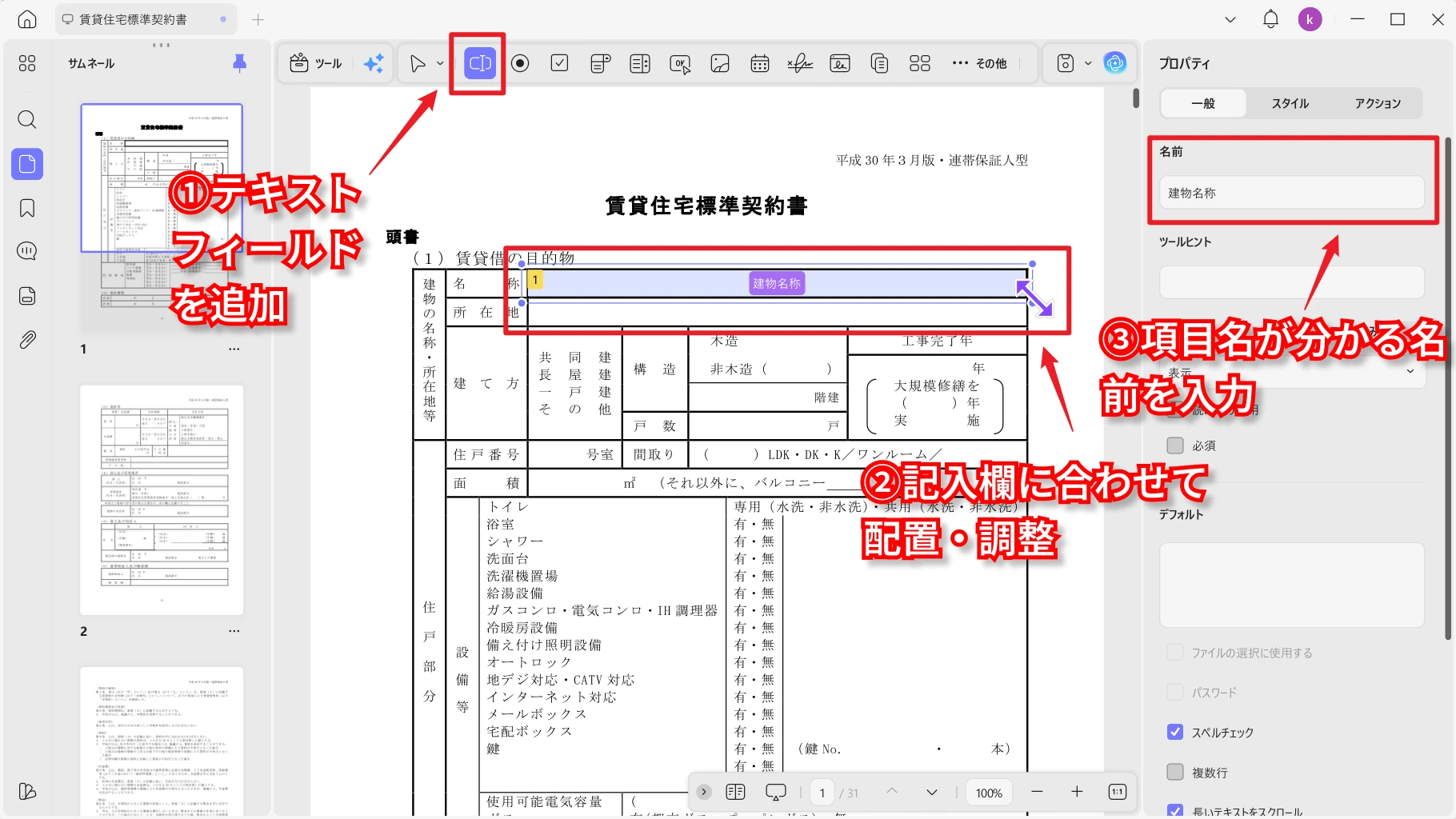Collapse the bottom page toolbar arrow

click(704, 792)
